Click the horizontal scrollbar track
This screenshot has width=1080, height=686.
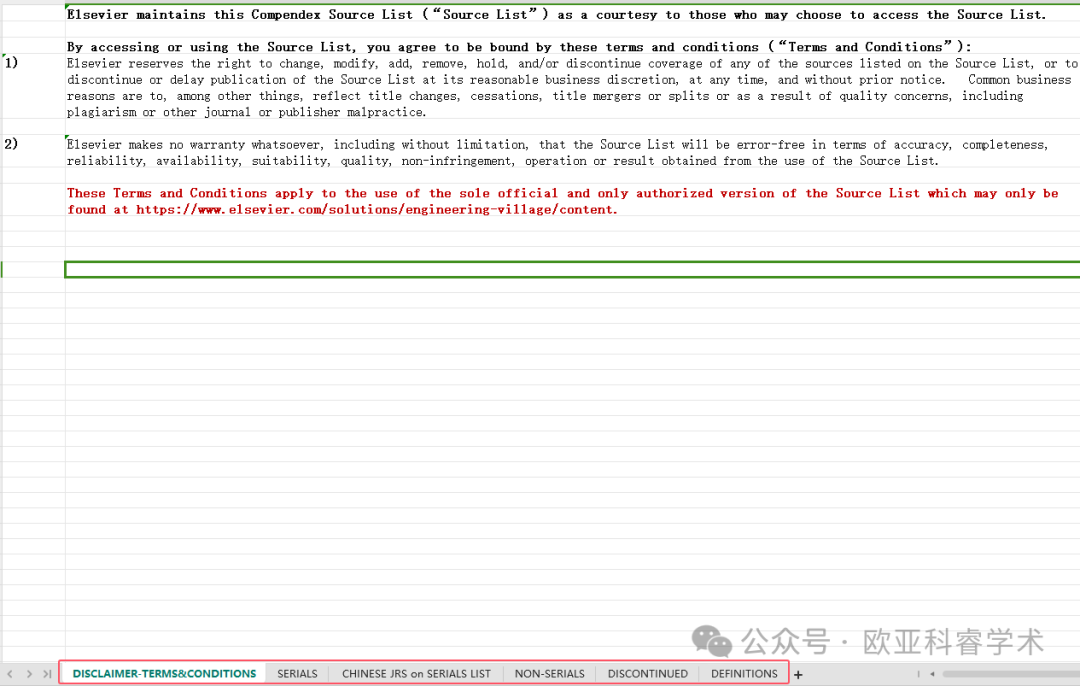[x=1011, y=674]
